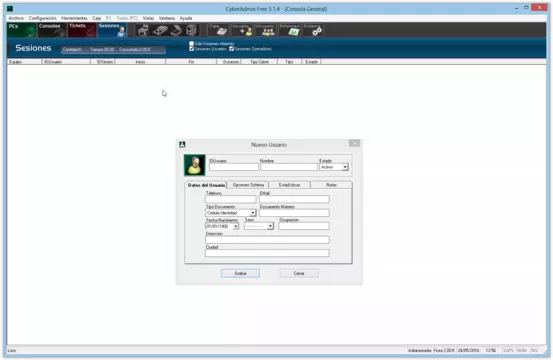Close the Nuevo Usuario dialog
Image resolution: width=553 pixels, height=360 pixels.
354,143
